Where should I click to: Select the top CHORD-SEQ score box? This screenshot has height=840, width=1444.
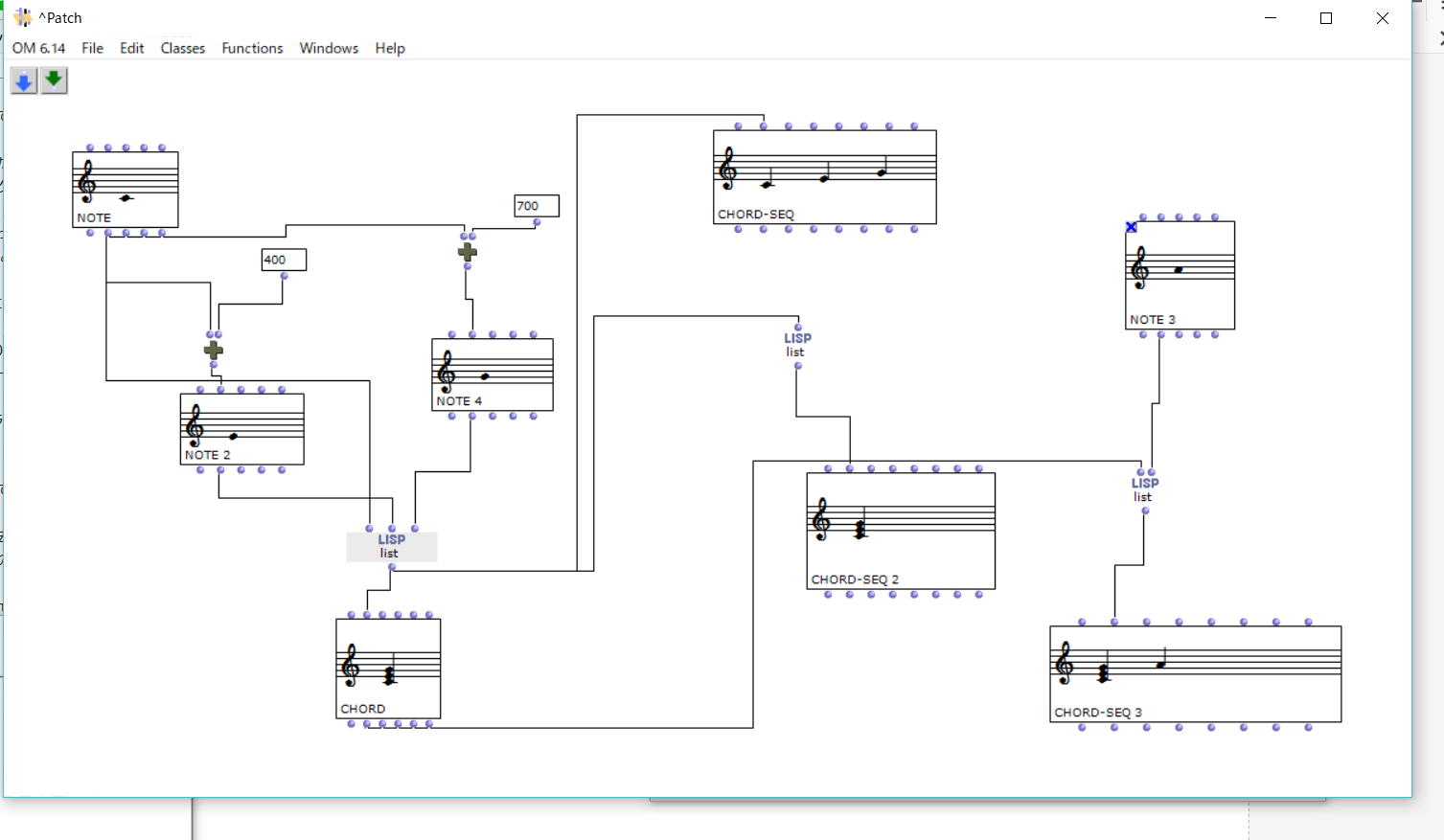tap(824, 177)
